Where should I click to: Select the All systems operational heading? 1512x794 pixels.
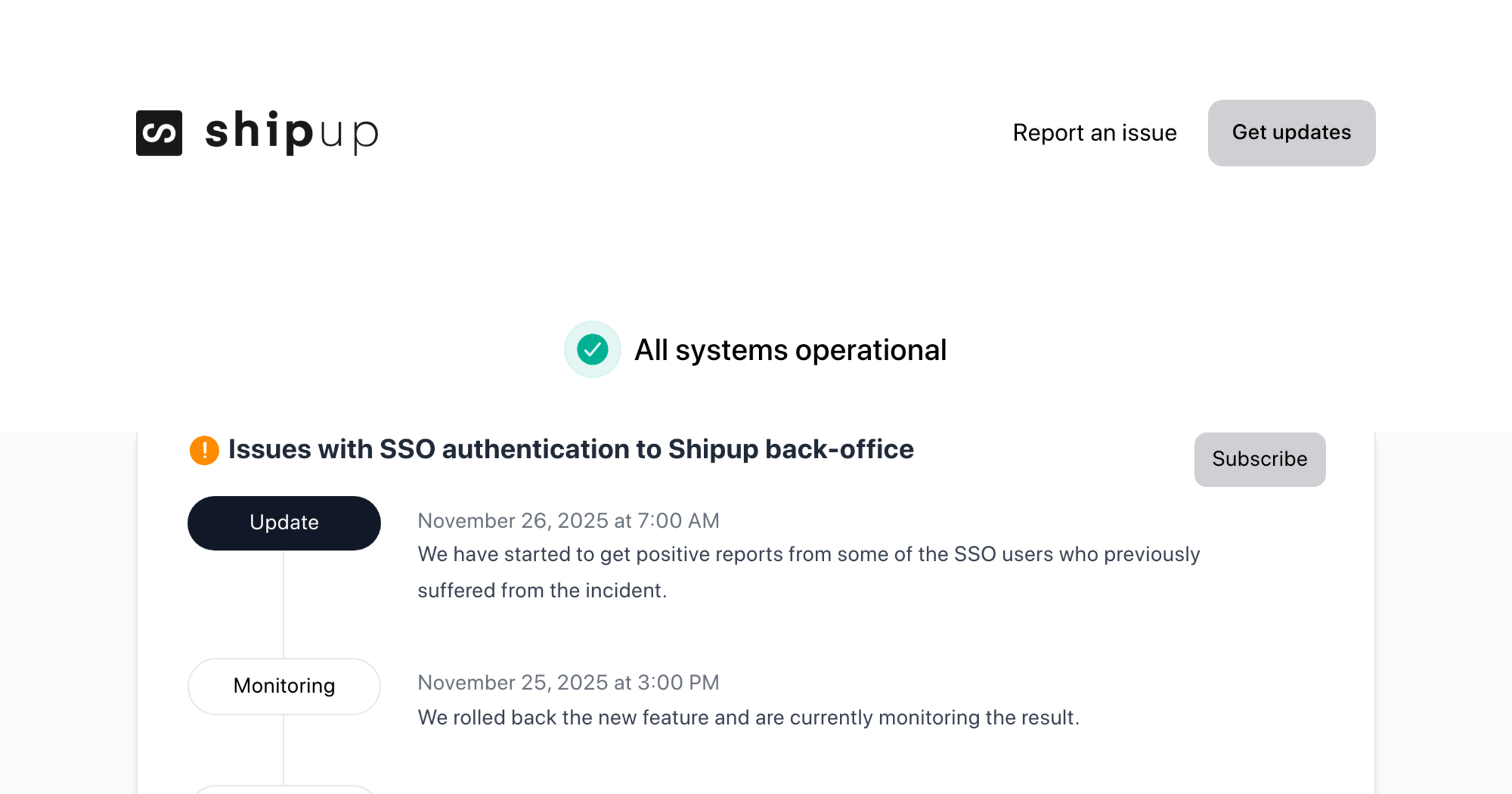click(x=790, y=350)
